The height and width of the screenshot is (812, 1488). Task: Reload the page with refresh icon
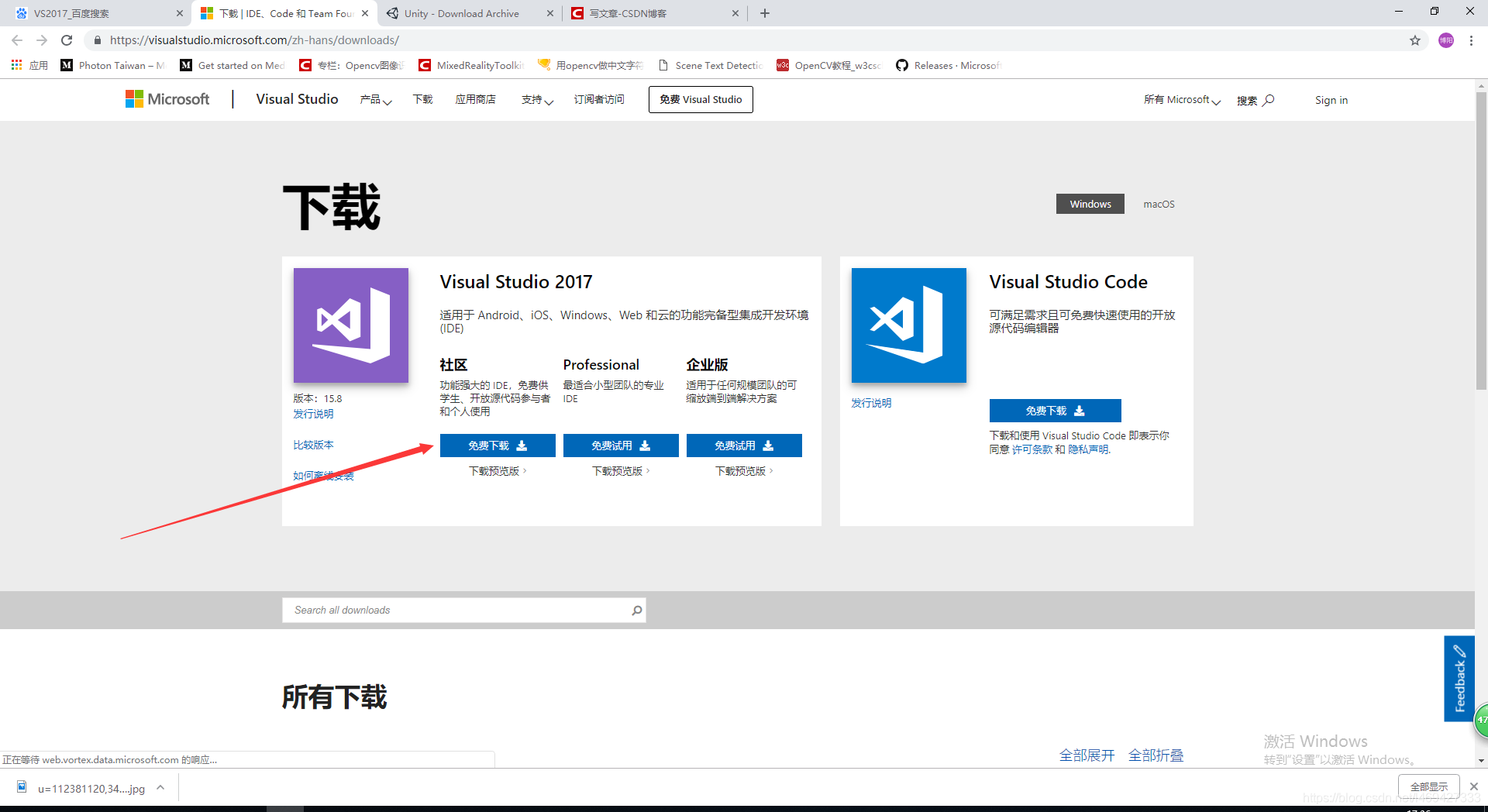click(67, 40)
